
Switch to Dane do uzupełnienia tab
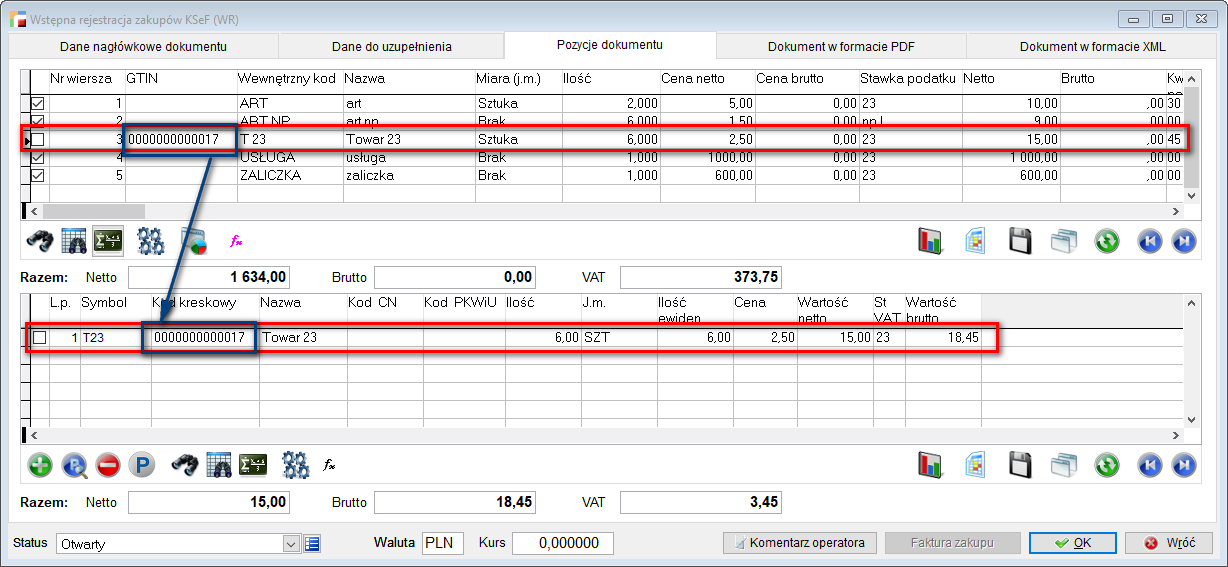(x=391, y=46)
